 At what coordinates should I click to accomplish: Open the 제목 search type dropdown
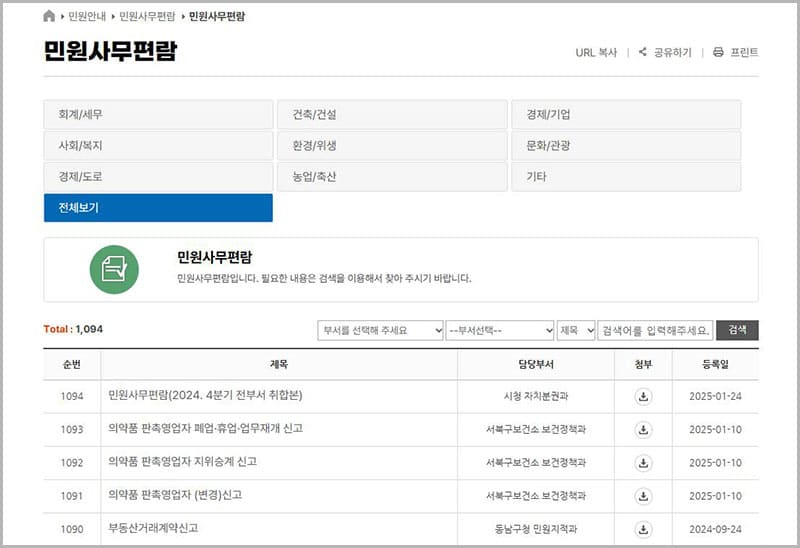click(577, 330)
